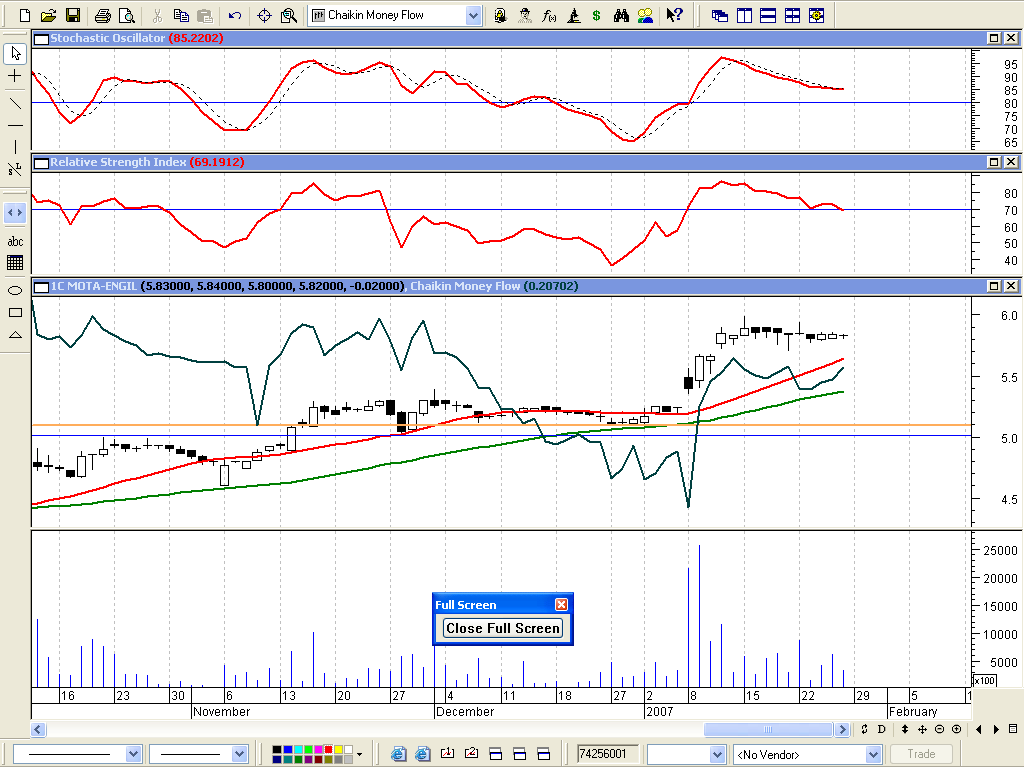
Task: Open the Chaikin Money Flow indicator dropdown
Action: (x=473, y=16)
